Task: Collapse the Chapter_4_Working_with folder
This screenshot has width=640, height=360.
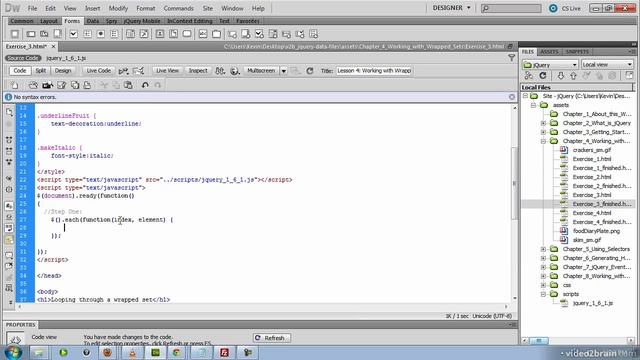Action: [x=543, y=141]
